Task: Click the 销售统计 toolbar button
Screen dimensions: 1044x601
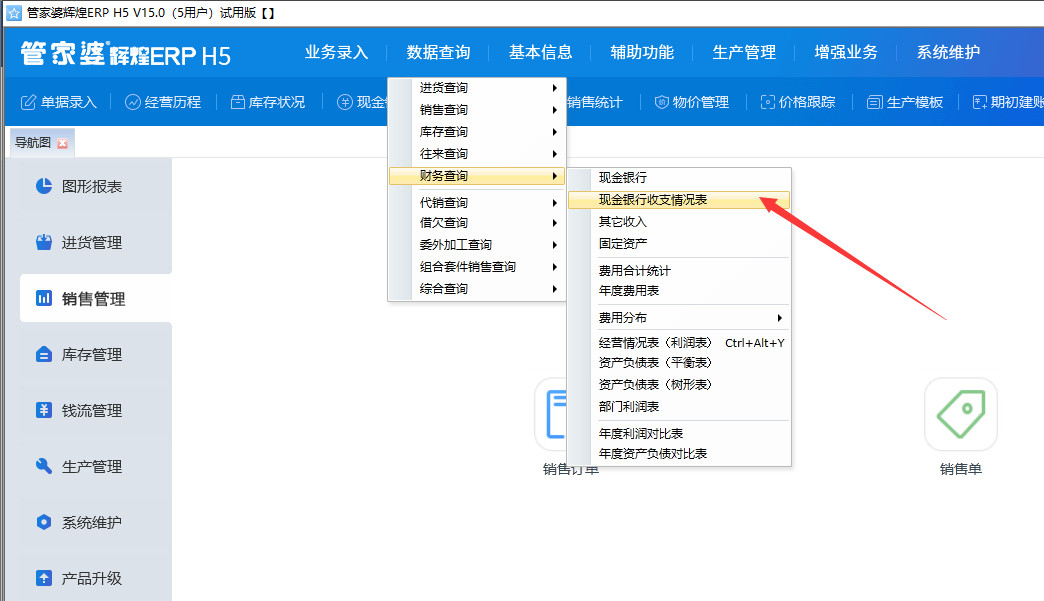Action: point(595,102)
